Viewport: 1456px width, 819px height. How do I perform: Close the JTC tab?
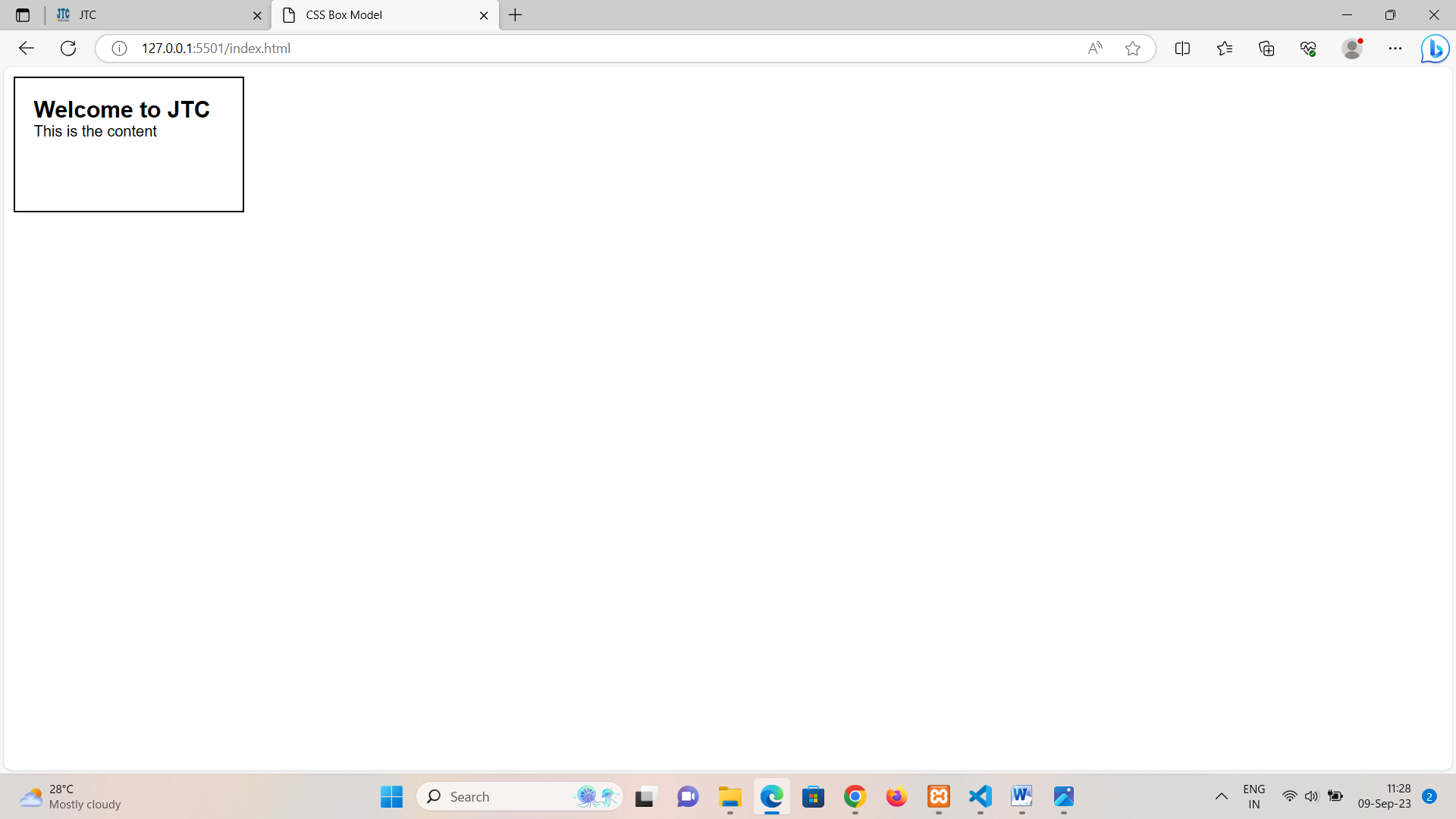click(257, 15)
